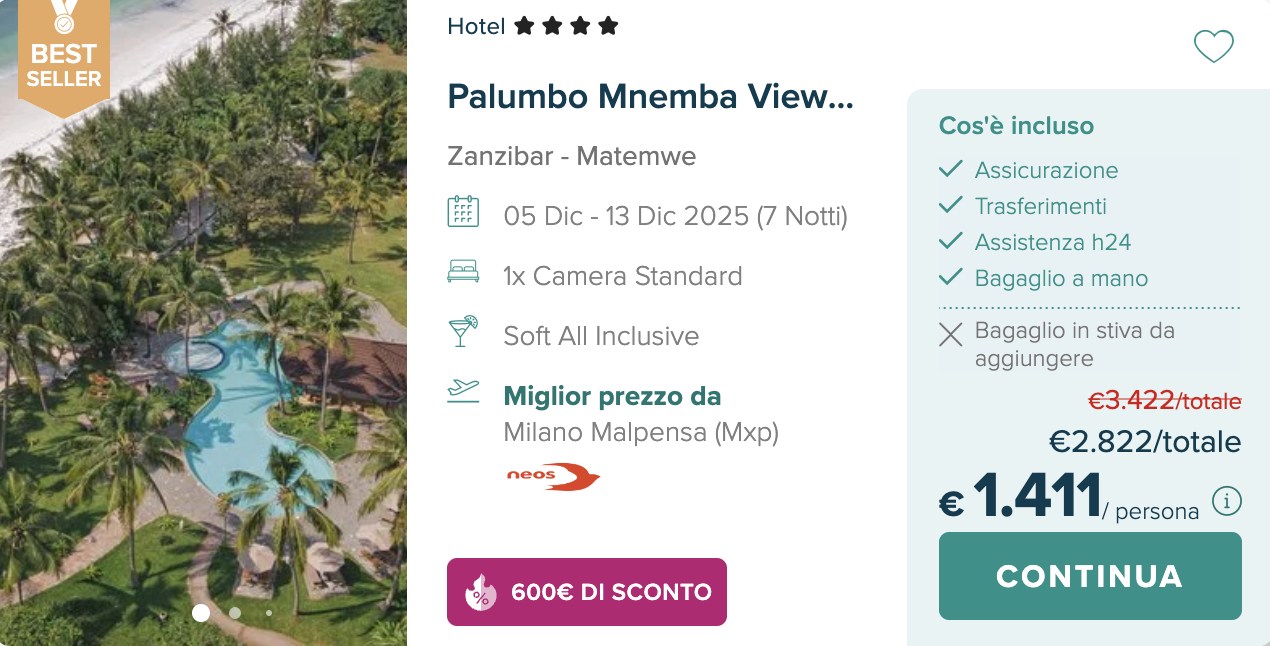This screenshot has height=646, width=1270.
Task: Click the Zanzibar - Matemwe location text
Action: [x=571, y=156]
